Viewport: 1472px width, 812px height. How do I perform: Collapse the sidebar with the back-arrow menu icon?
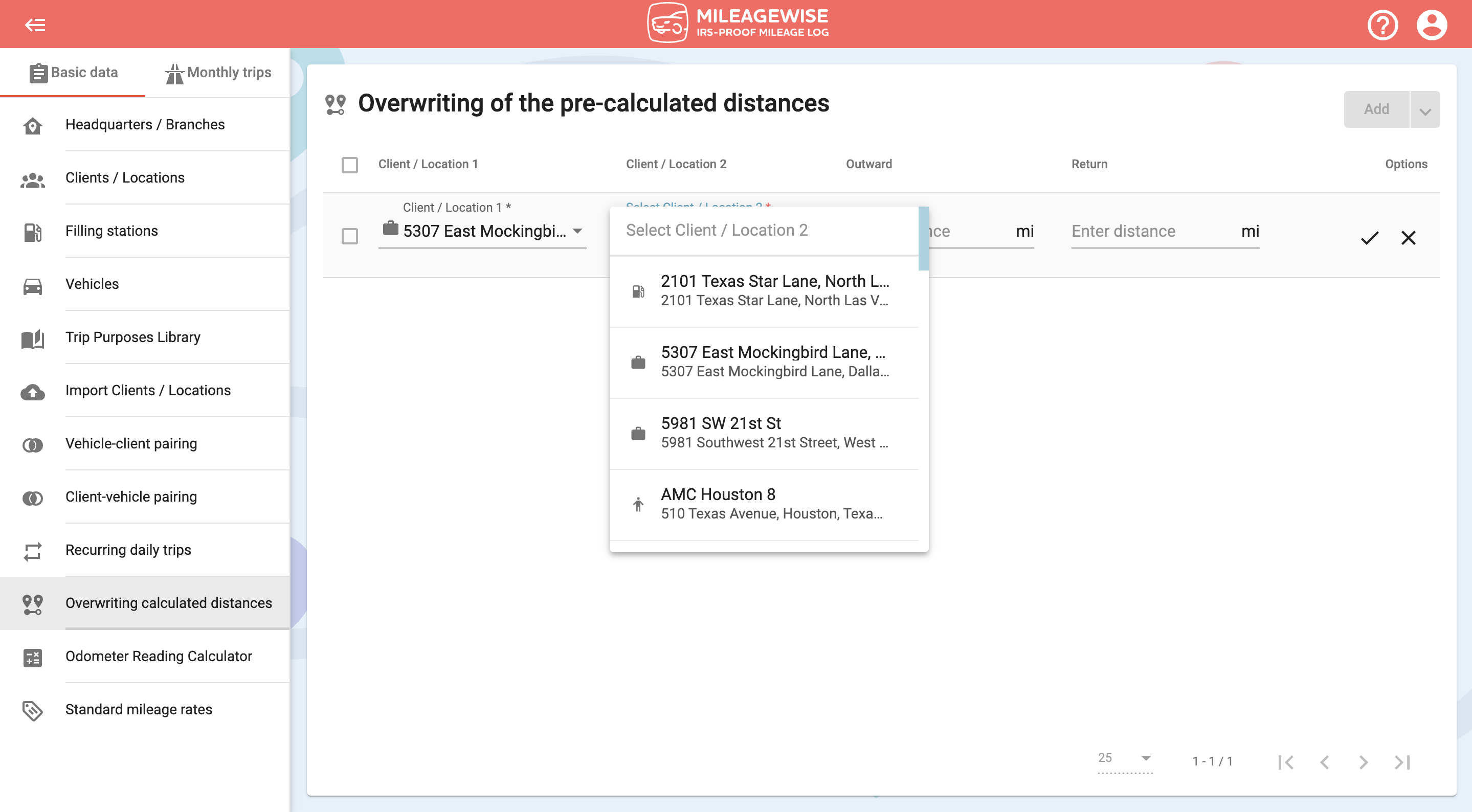click(x=35, y=25)
